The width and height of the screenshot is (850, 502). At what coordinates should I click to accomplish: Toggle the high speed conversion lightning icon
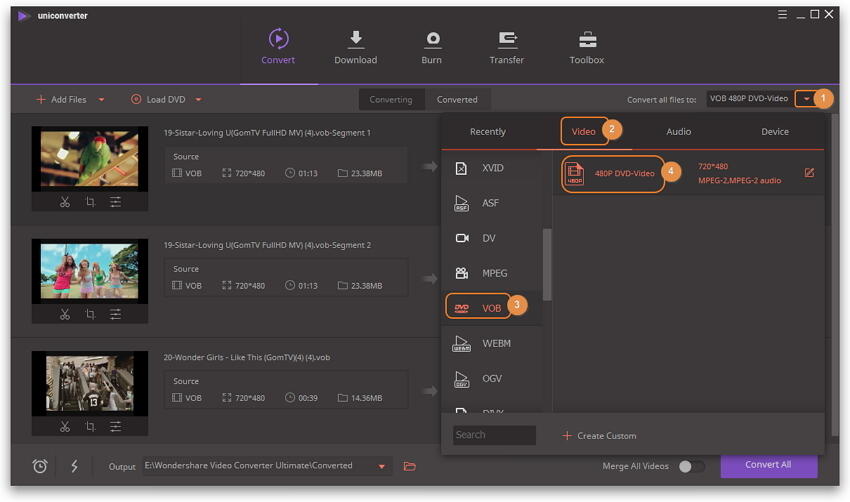(x=74, y=466)
